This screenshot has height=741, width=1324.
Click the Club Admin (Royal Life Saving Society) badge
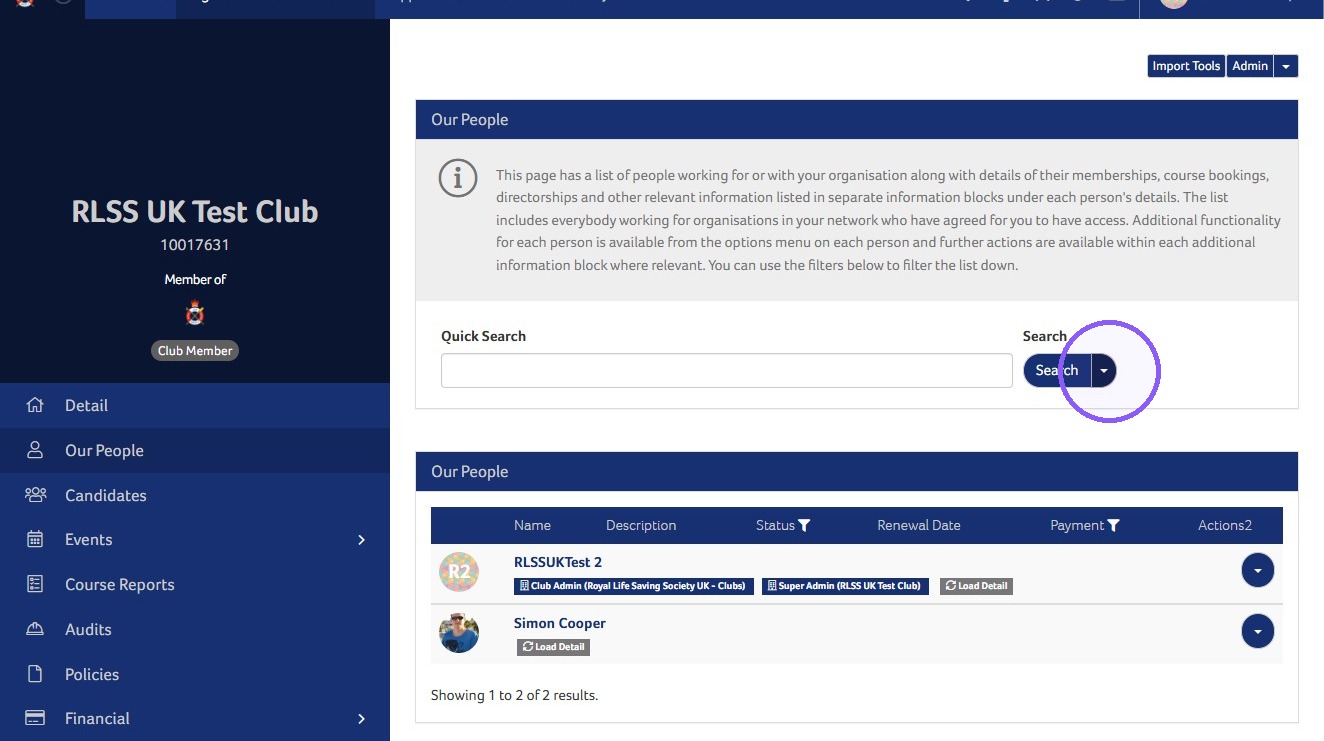[634, 586]
